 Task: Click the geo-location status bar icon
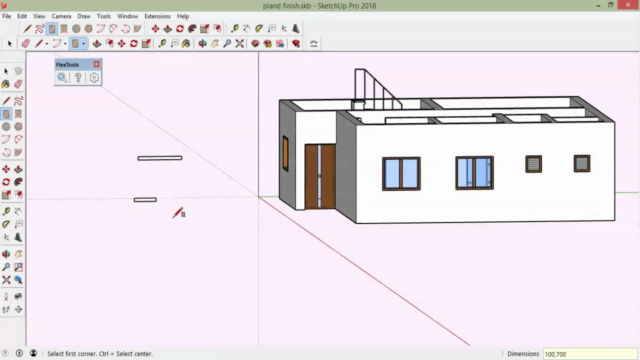(5, 353)
